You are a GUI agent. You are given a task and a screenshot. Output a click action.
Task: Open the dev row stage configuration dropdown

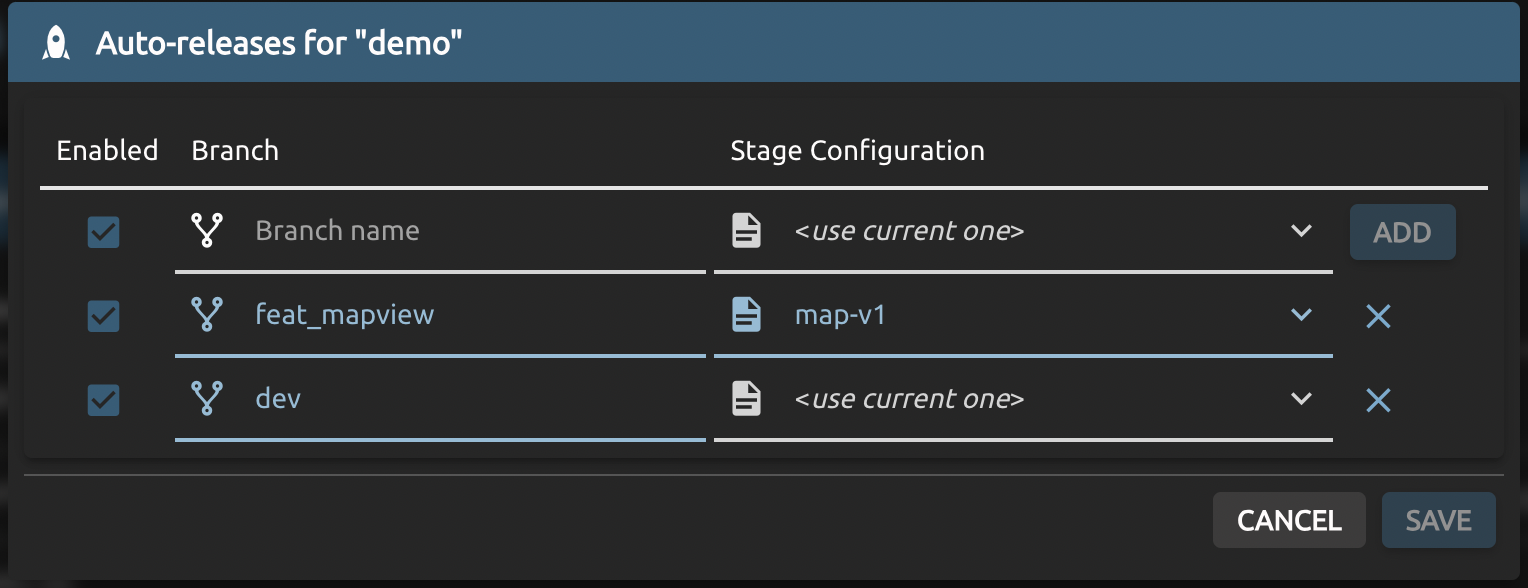pos(1300,399)
